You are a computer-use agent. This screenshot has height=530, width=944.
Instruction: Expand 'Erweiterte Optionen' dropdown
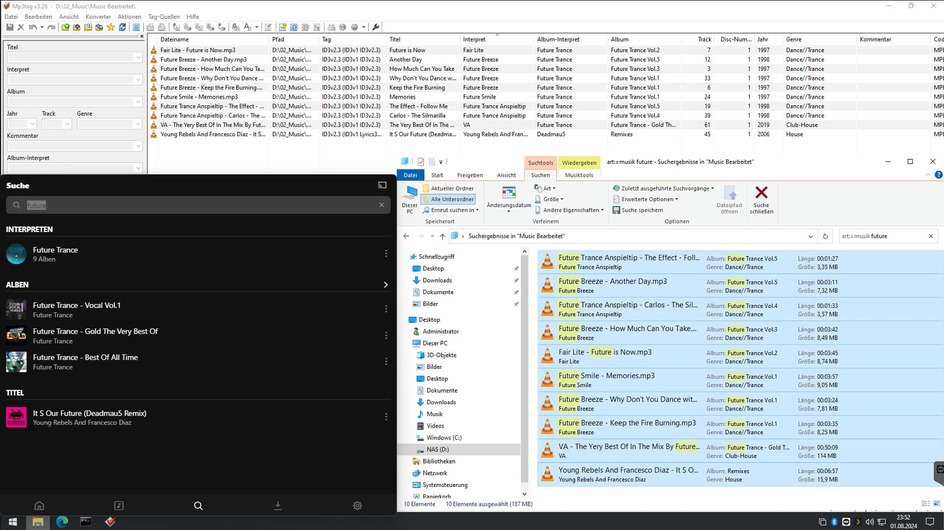pyautogui.click(x=648, y=199)
